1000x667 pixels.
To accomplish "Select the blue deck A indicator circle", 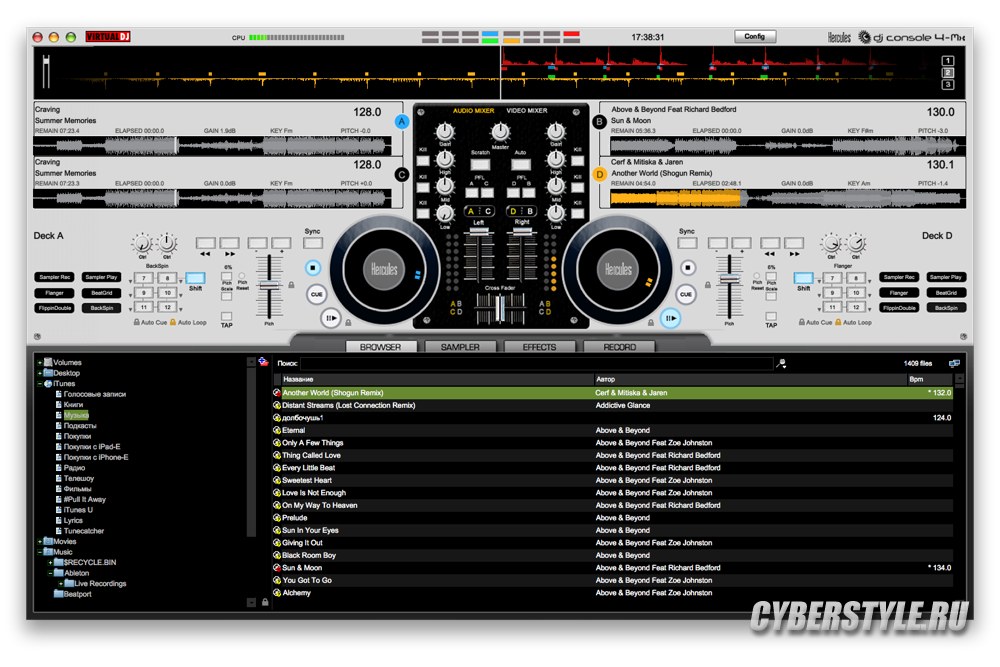I will coord(402,121).
